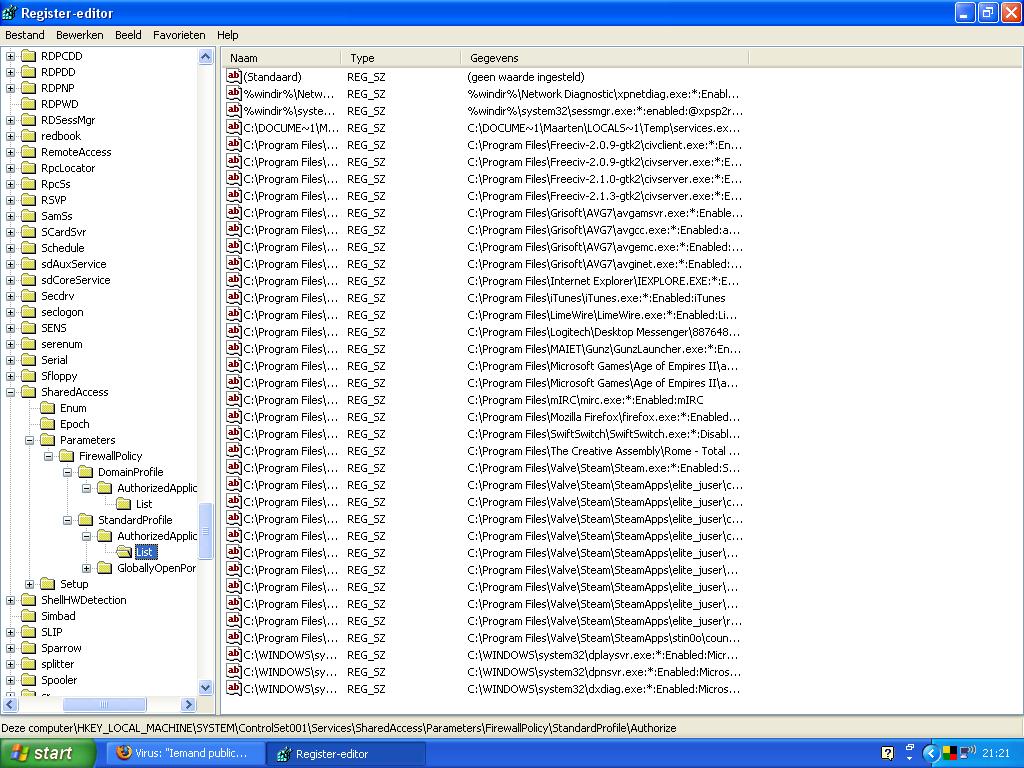Expand the GloballyOpenPorts tree node
The height and width of the screenshot is (768, 1024).
pos(86,568)
